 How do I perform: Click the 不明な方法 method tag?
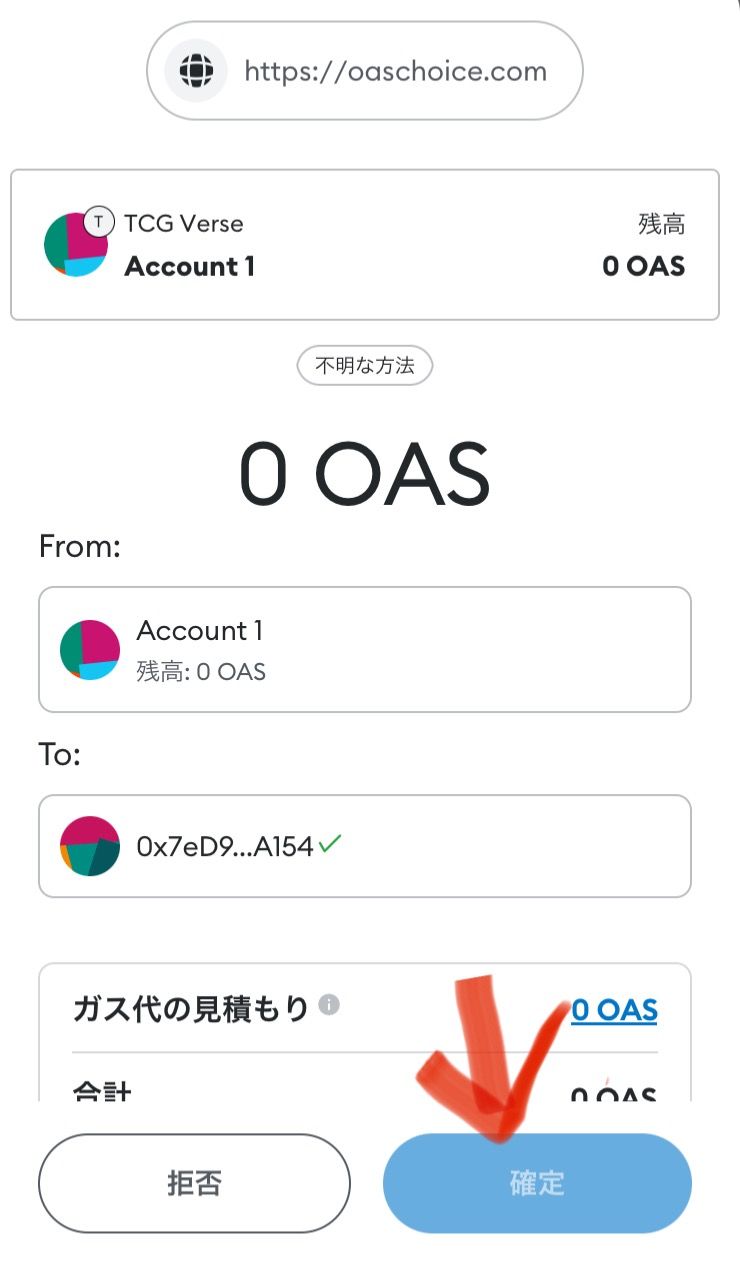point(364,366)
